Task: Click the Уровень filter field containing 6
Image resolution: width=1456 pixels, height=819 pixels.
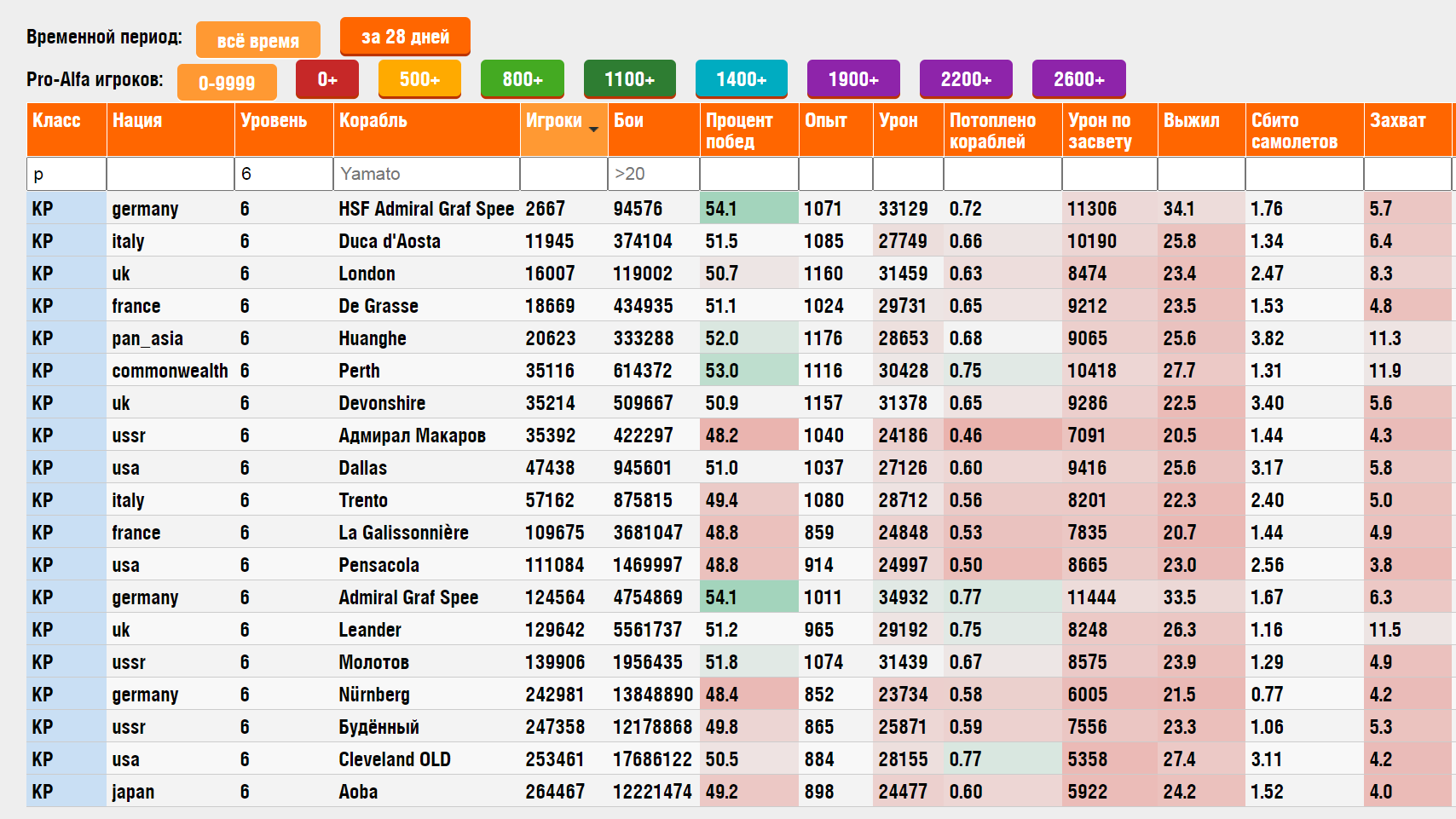Action: click(283, 174)
